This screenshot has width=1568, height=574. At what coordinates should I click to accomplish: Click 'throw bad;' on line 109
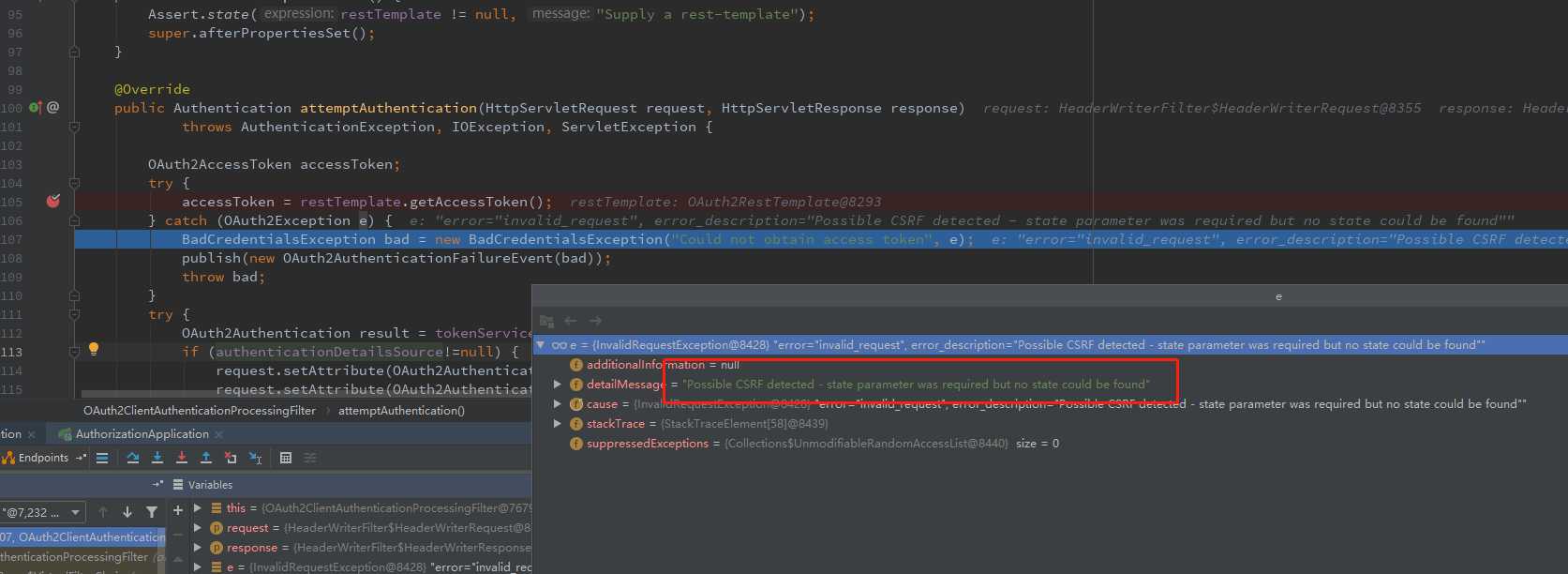pos(223,277)
